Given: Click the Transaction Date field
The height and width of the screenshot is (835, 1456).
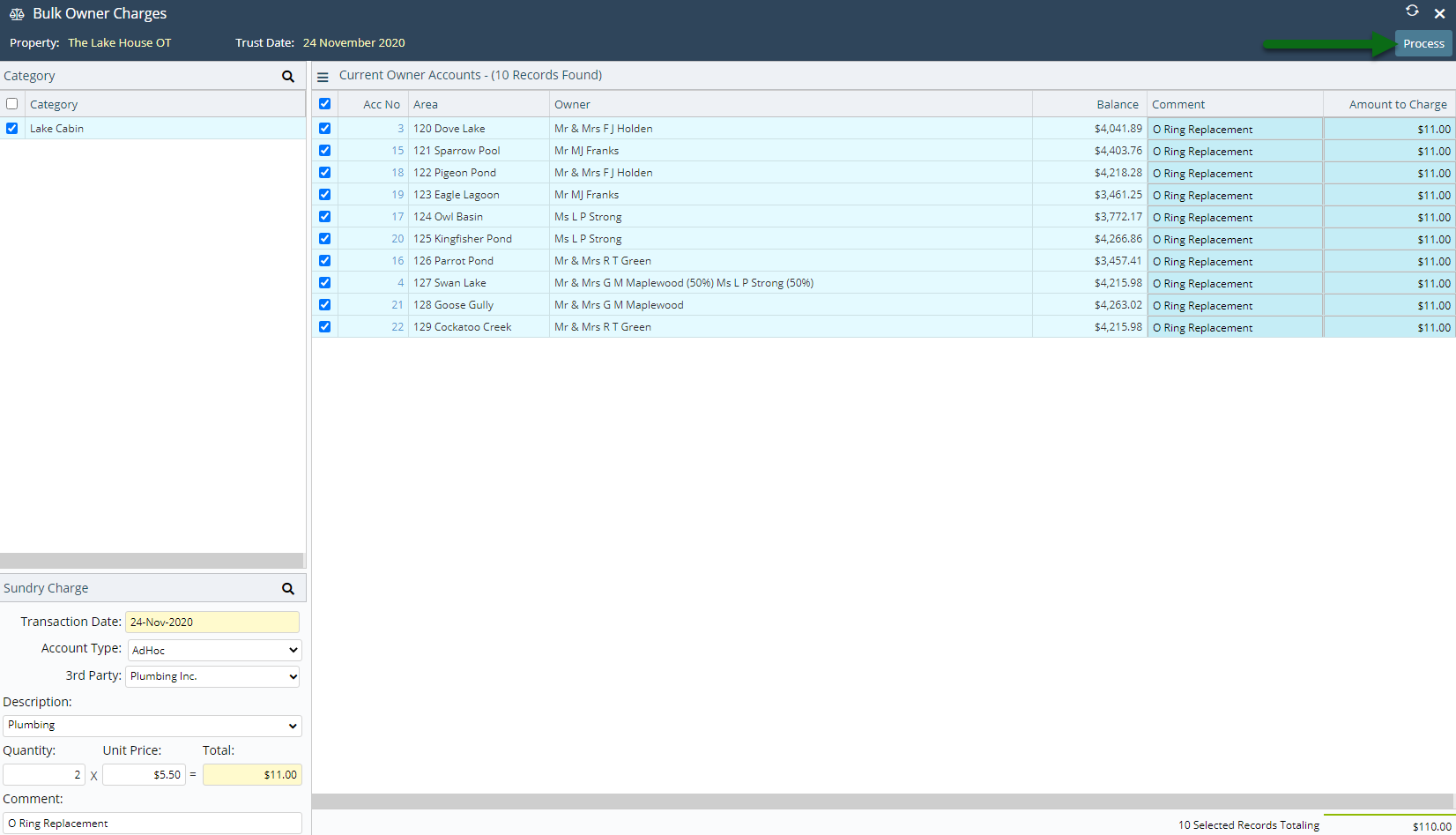Looking at the screenshot, I should click(x=212, y=622).
